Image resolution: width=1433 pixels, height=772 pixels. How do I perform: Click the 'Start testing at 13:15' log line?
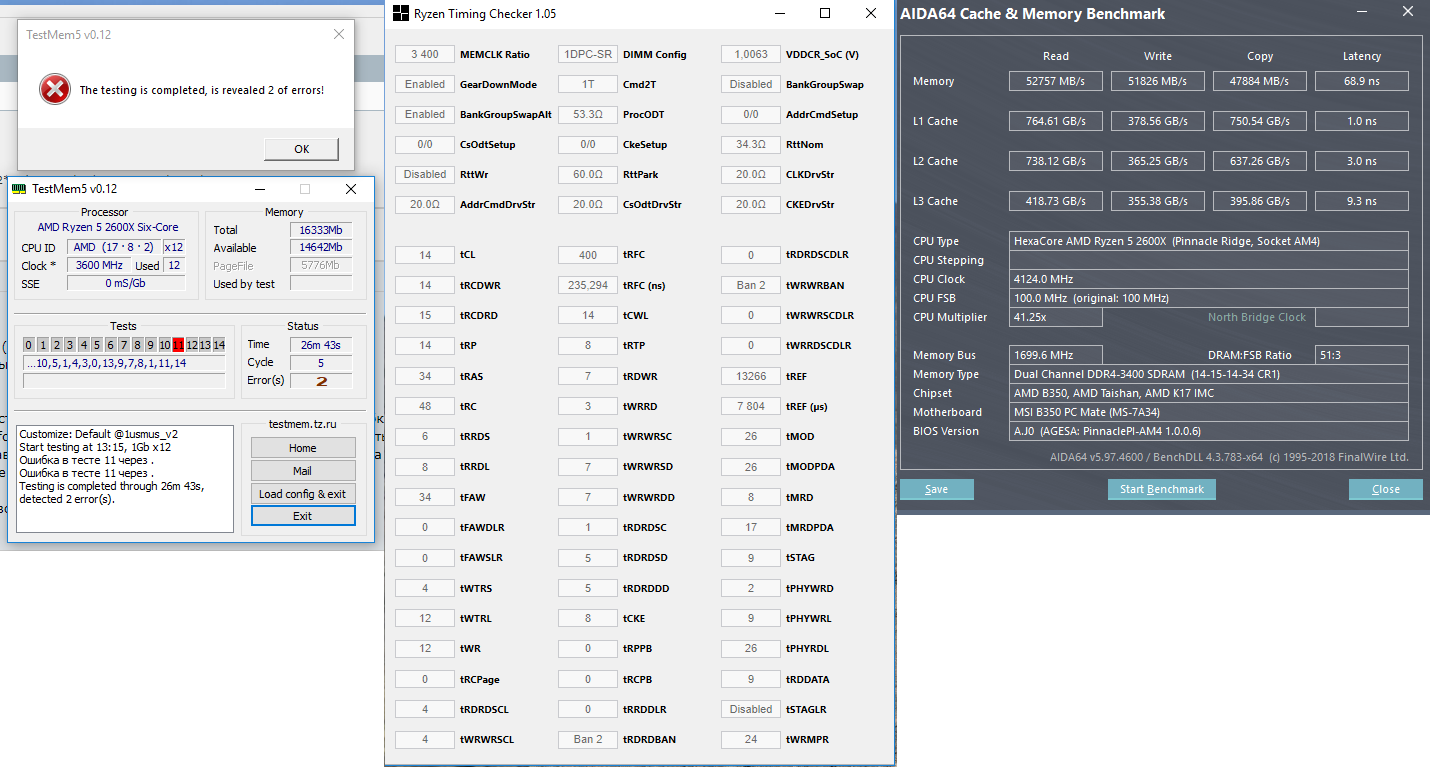pyautogui.click(x=95, y=447)
